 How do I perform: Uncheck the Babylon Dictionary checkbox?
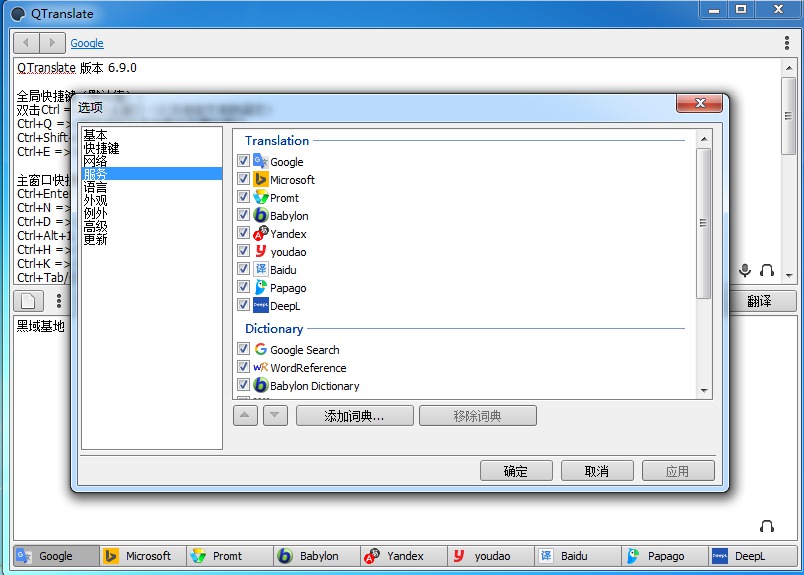[244, 385]
